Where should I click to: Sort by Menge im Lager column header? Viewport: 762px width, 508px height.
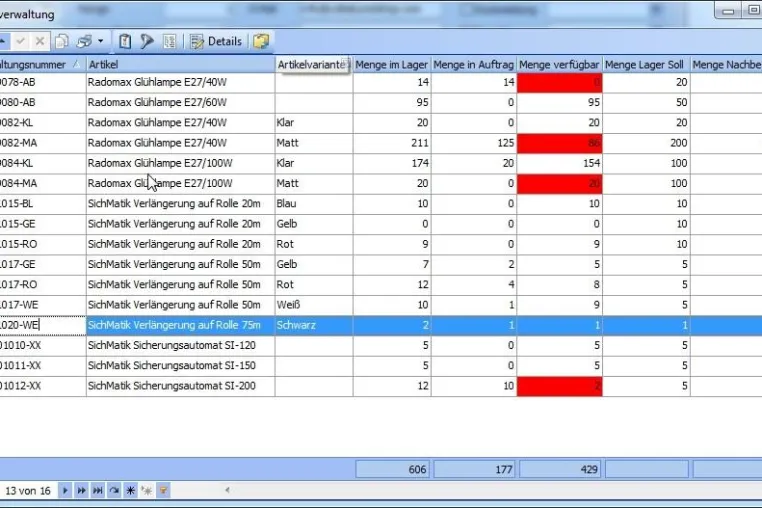pyautogui.click(x=392, y=65)
